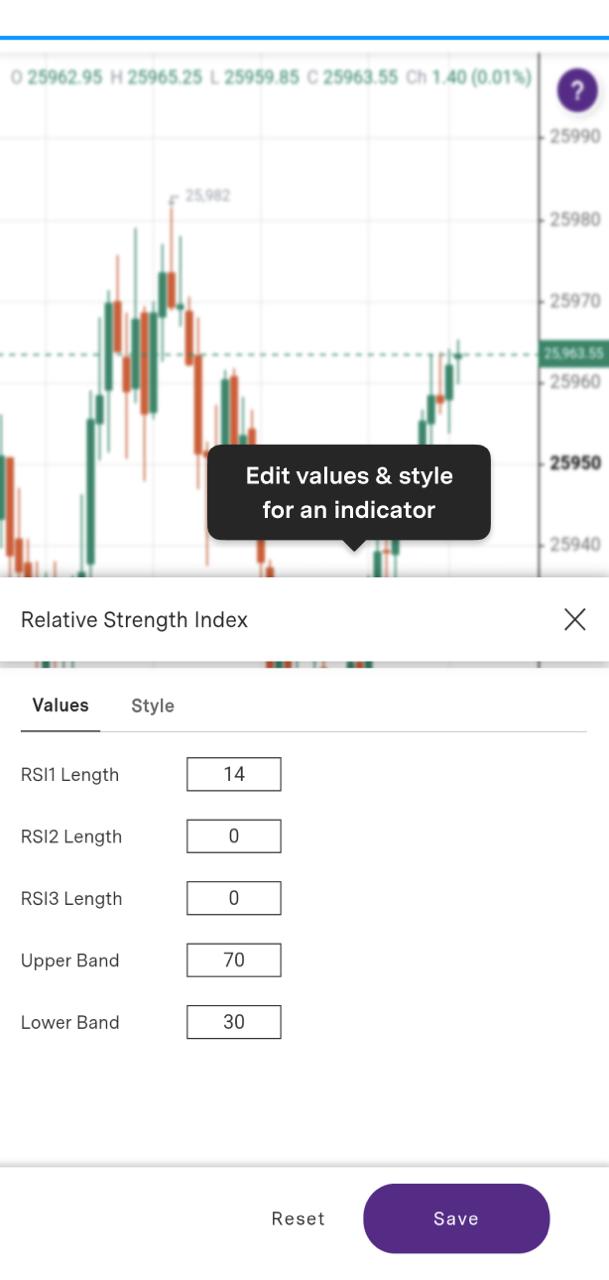609x1280 pixels.
Task: Switch to the Values tab
Action: point(60,706)
